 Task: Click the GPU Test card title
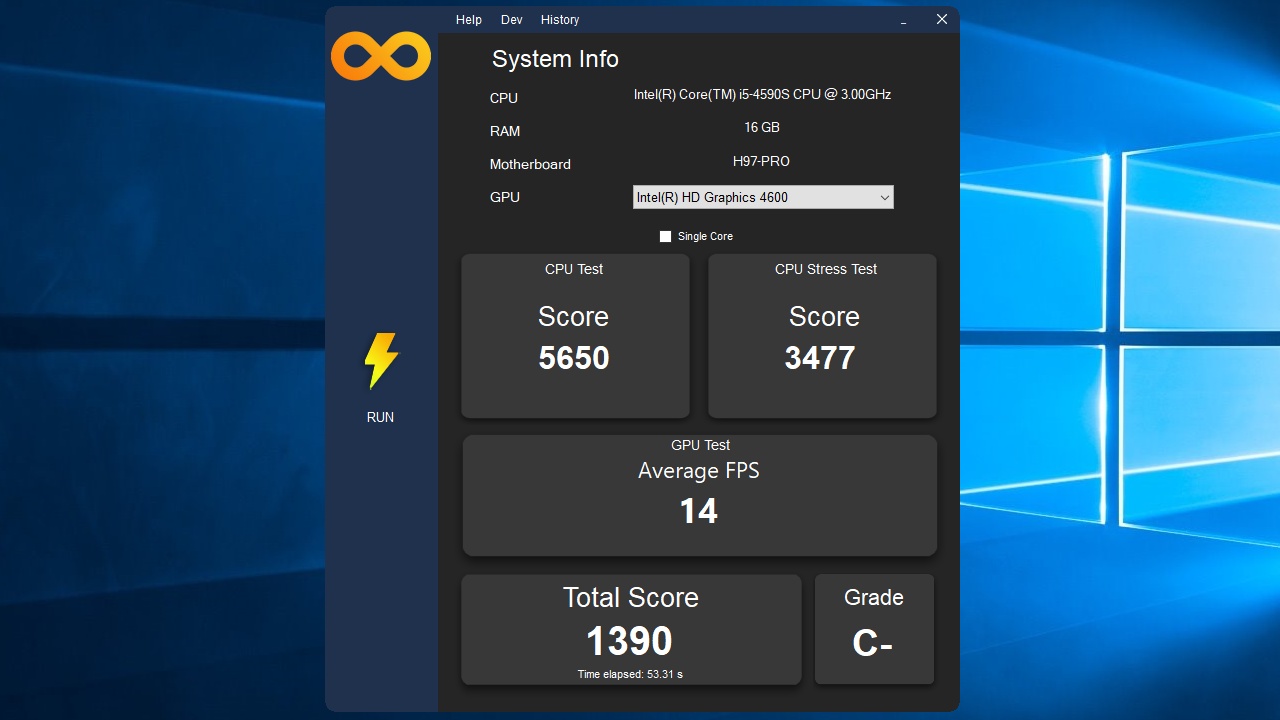tap(700, 445)
